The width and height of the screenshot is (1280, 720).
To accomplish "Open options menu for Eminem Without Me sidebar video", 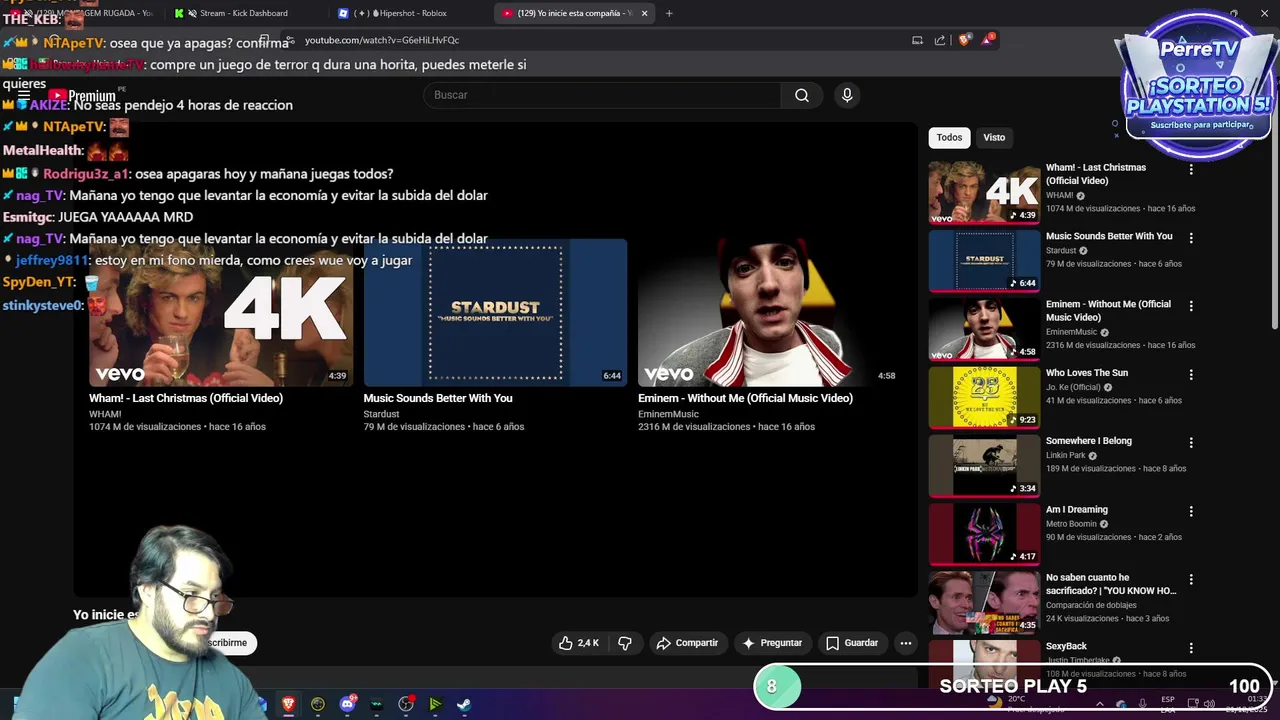I will point(1191,306).
